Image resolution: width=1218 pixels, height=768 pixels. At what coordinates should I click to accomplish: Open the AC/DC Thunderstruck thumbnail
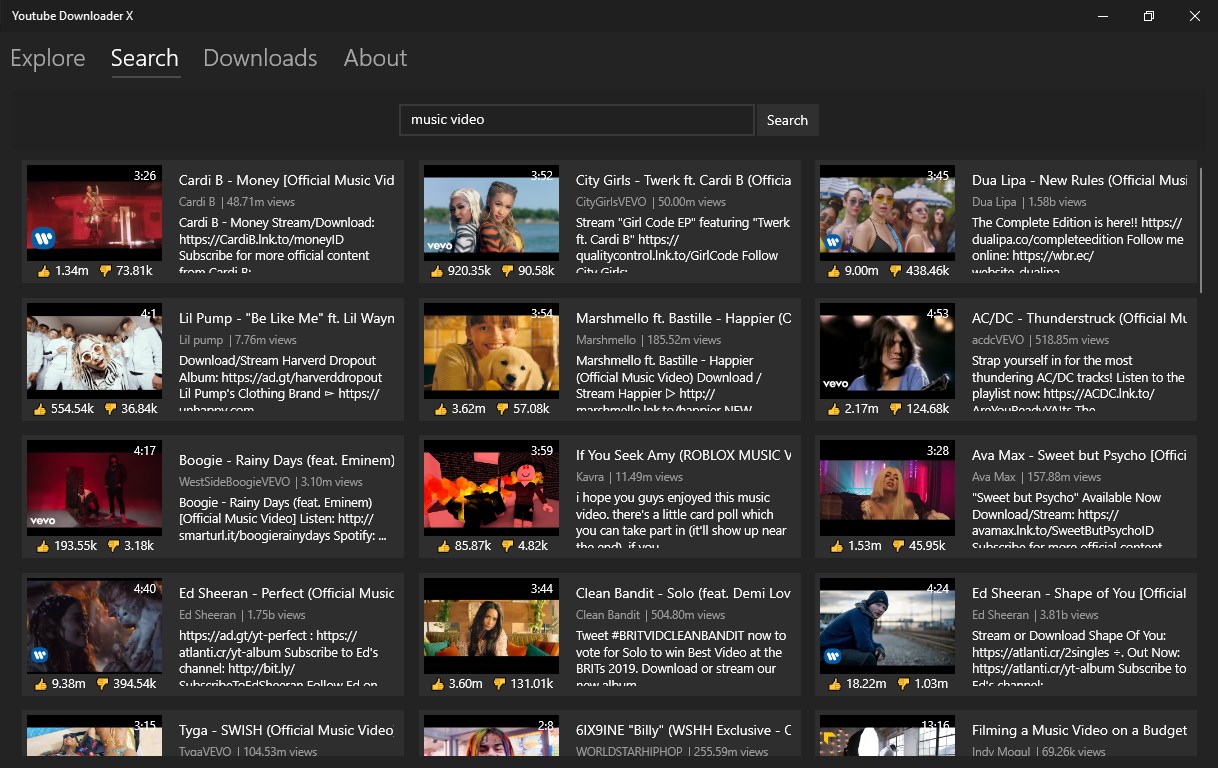[887, 350]
